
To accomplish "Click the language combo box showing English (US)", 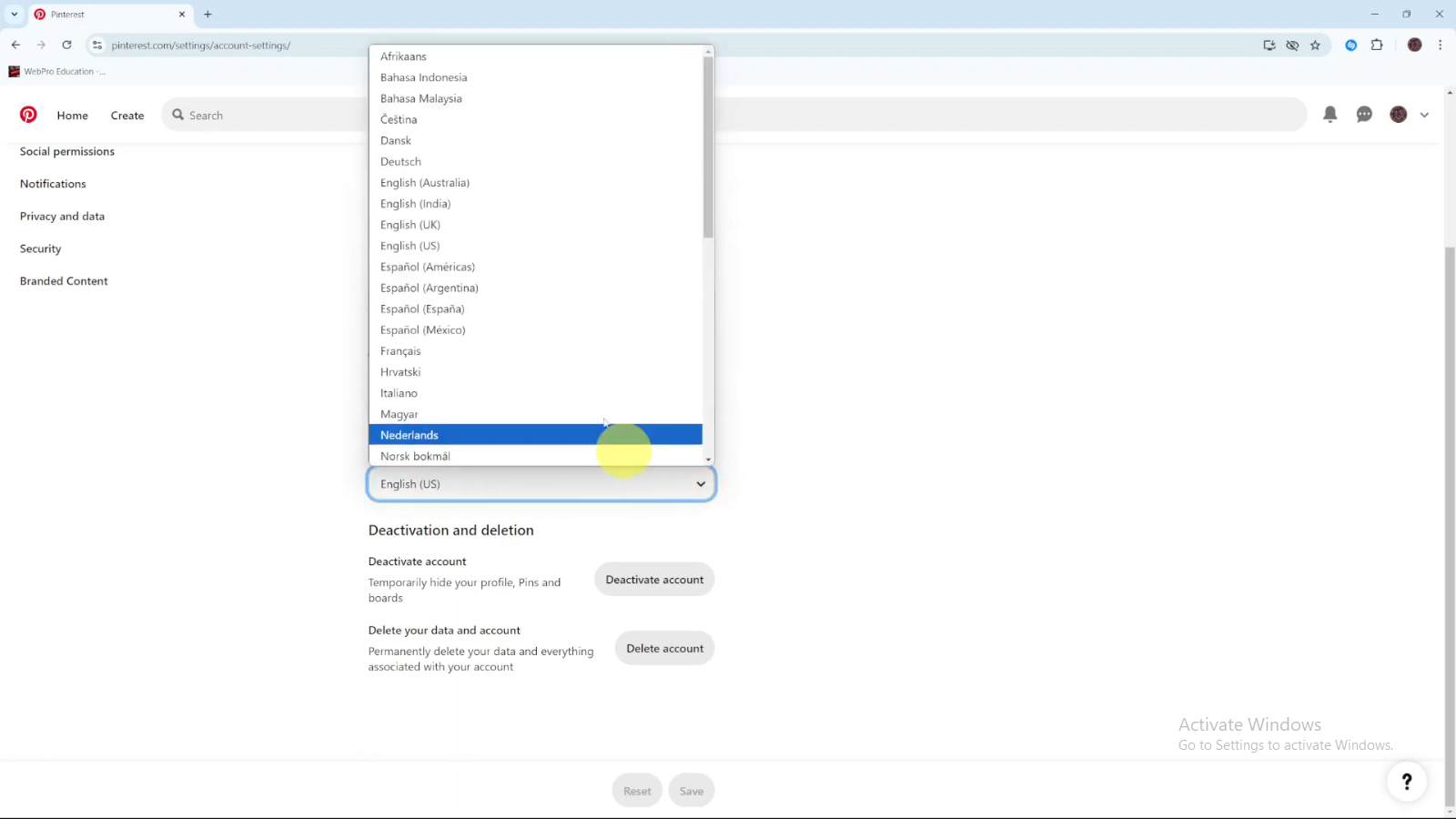I will tap(541, 484).
